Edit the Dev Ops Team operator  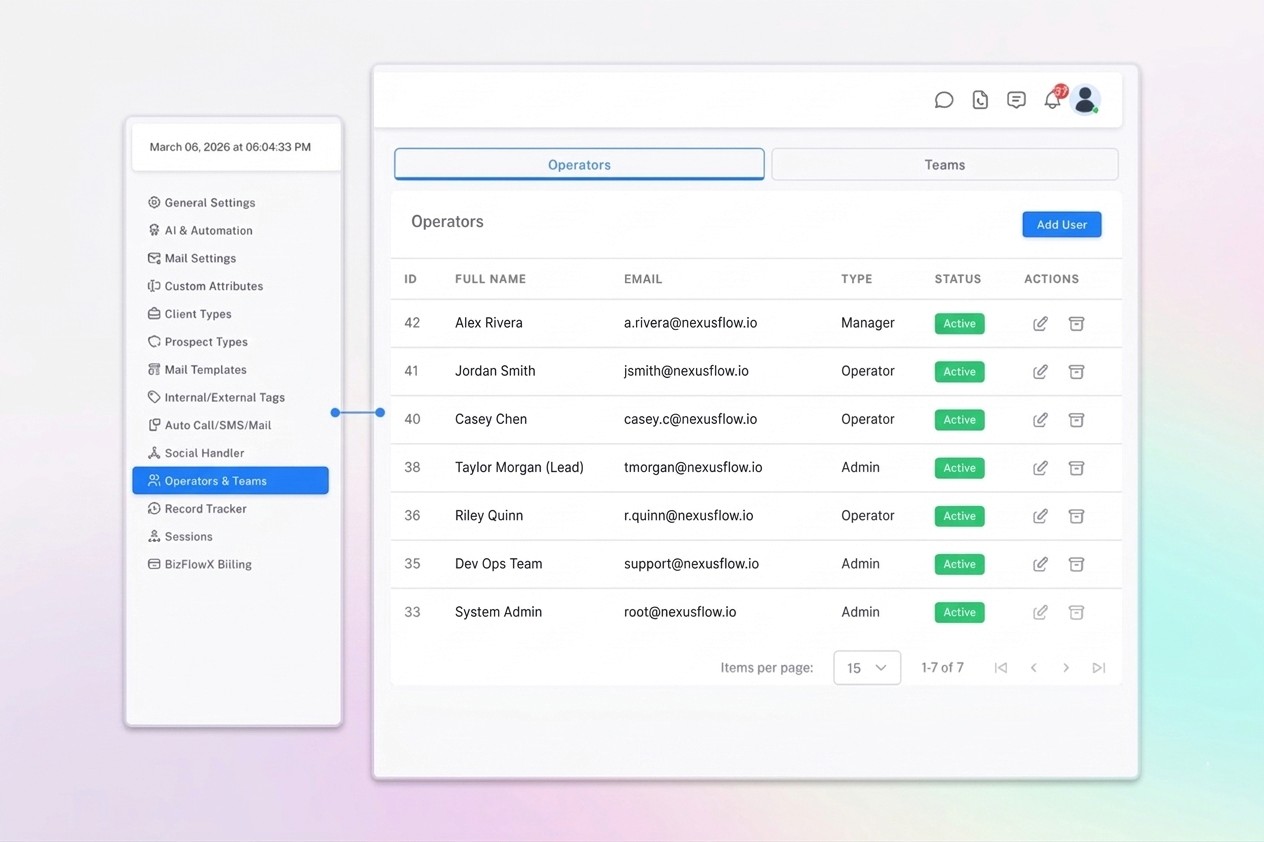[1040, 564]
